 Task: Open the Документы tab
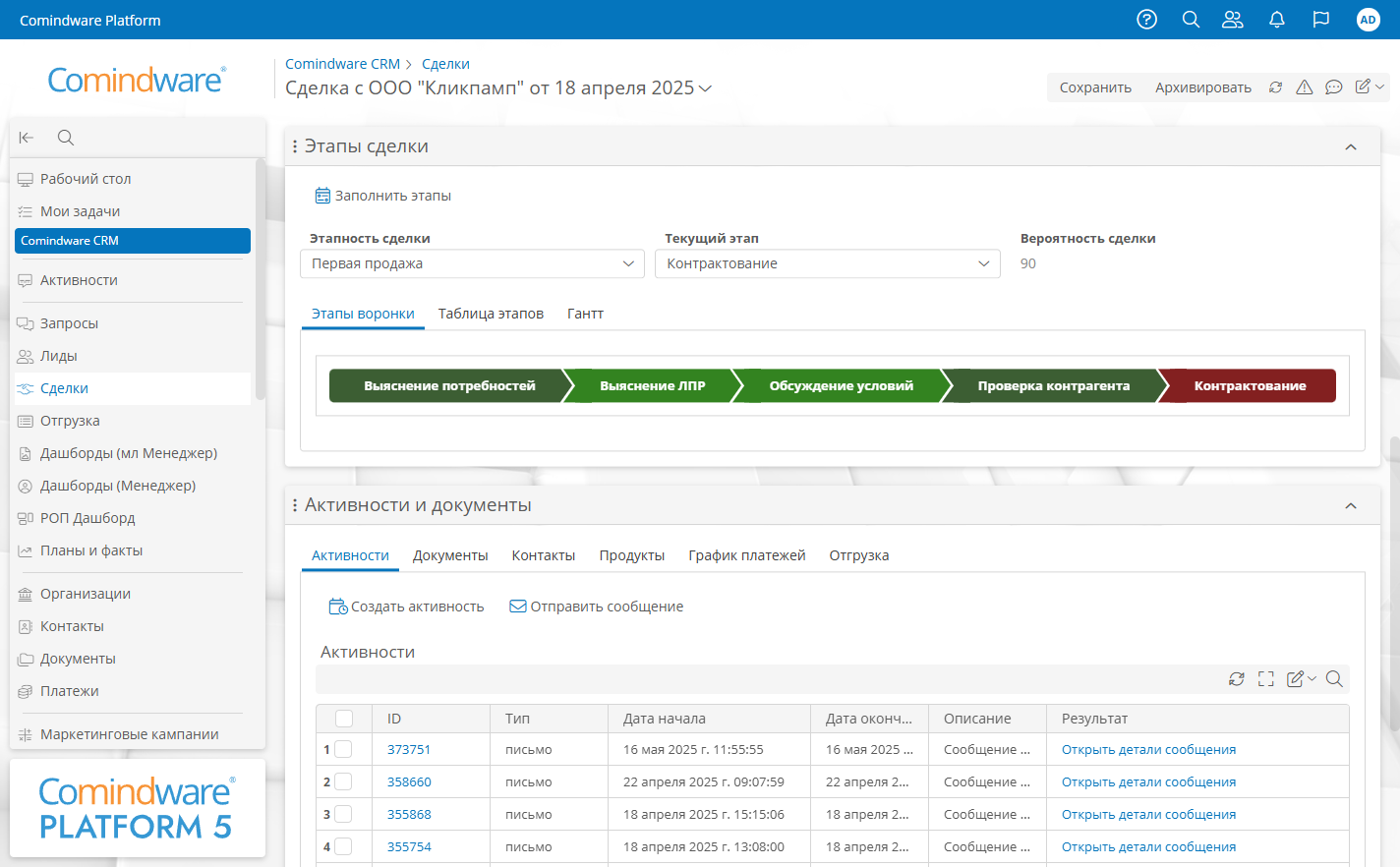tap(450, 555)
